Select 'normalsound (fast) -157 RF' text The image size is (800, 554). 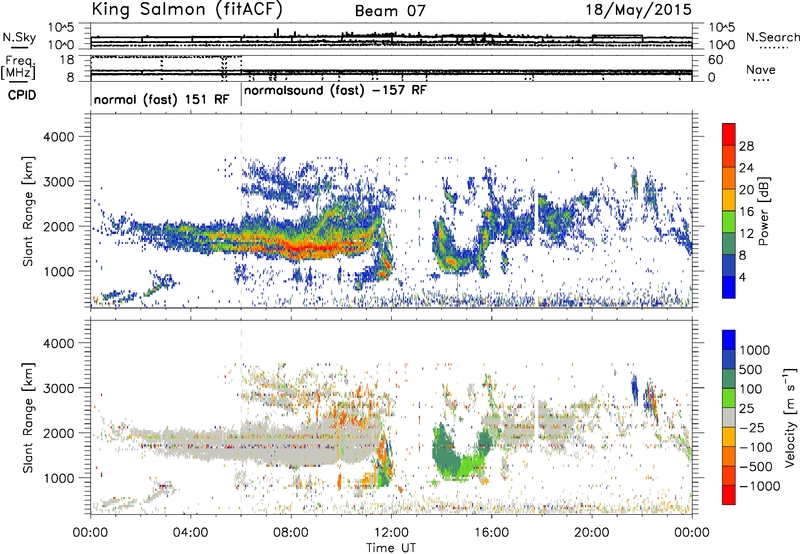tap(336, 91)
